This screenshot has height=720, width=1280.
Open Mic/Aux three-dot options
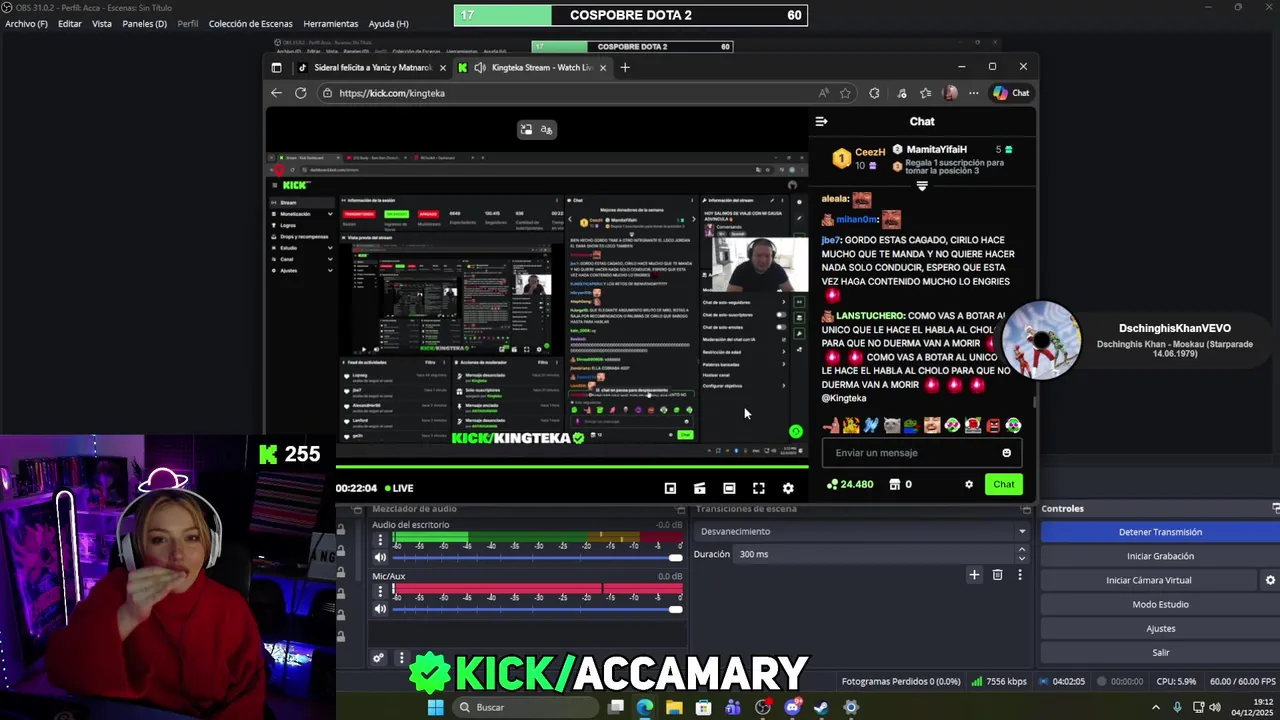[380, 592]
